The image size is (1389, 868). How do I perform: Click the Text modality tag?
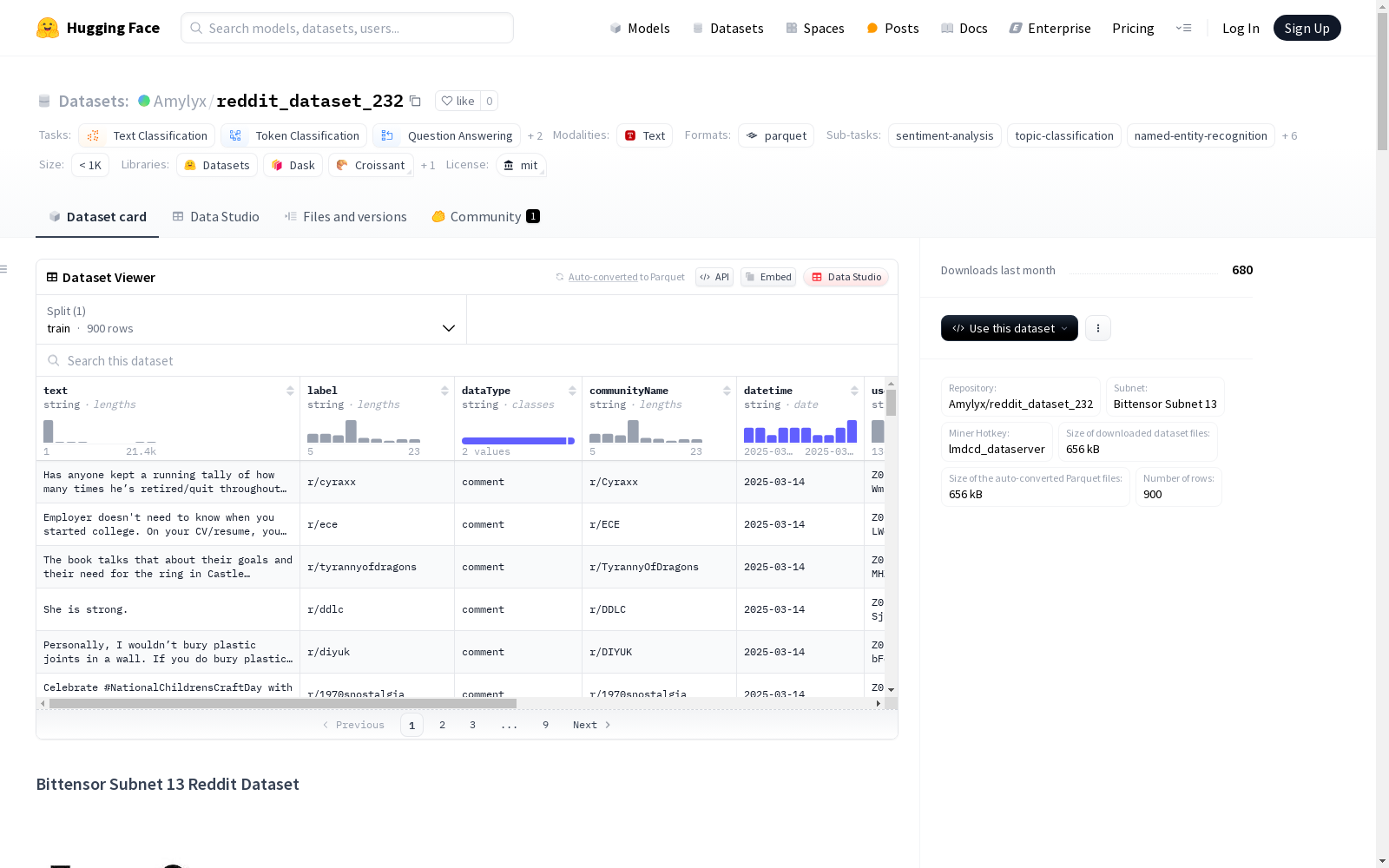[x=644, y=136]
